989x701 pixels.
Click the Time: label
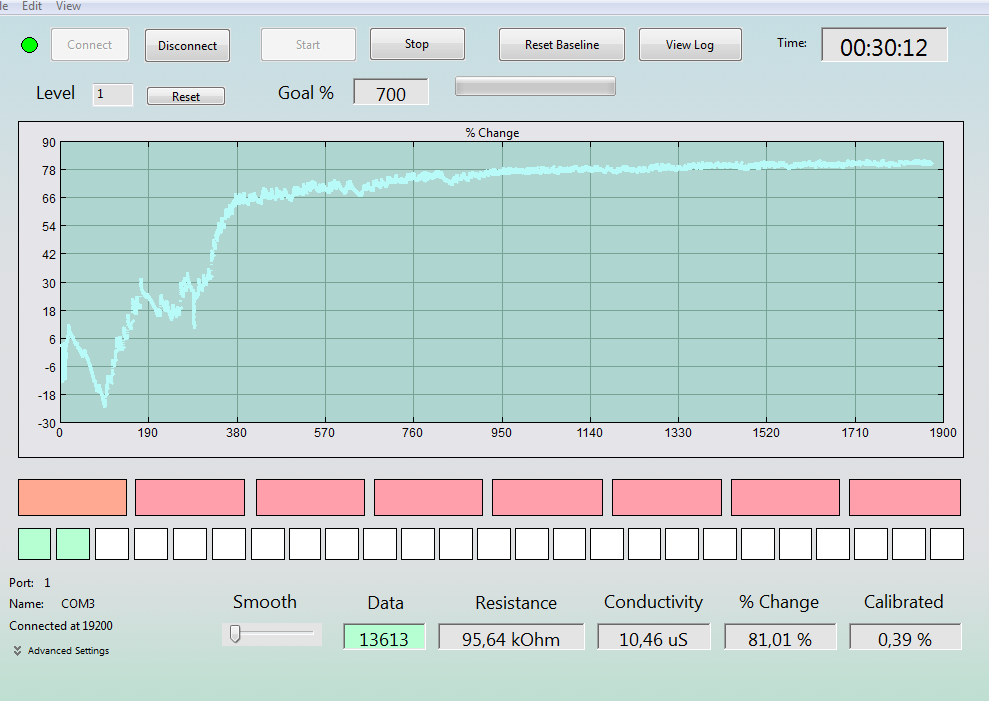(792, 43)
